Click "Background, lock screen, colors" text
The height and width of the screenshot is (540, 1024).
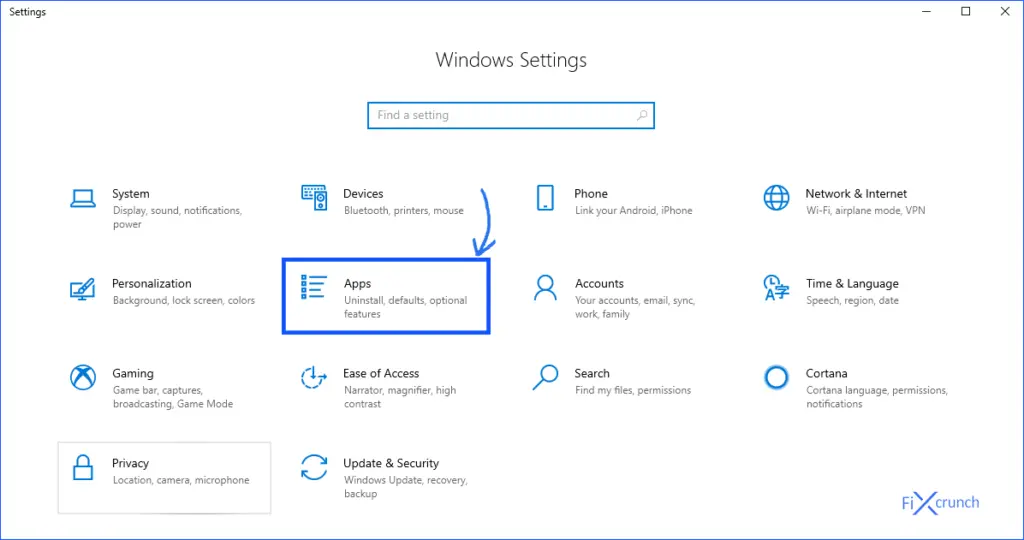click(184, 301)
